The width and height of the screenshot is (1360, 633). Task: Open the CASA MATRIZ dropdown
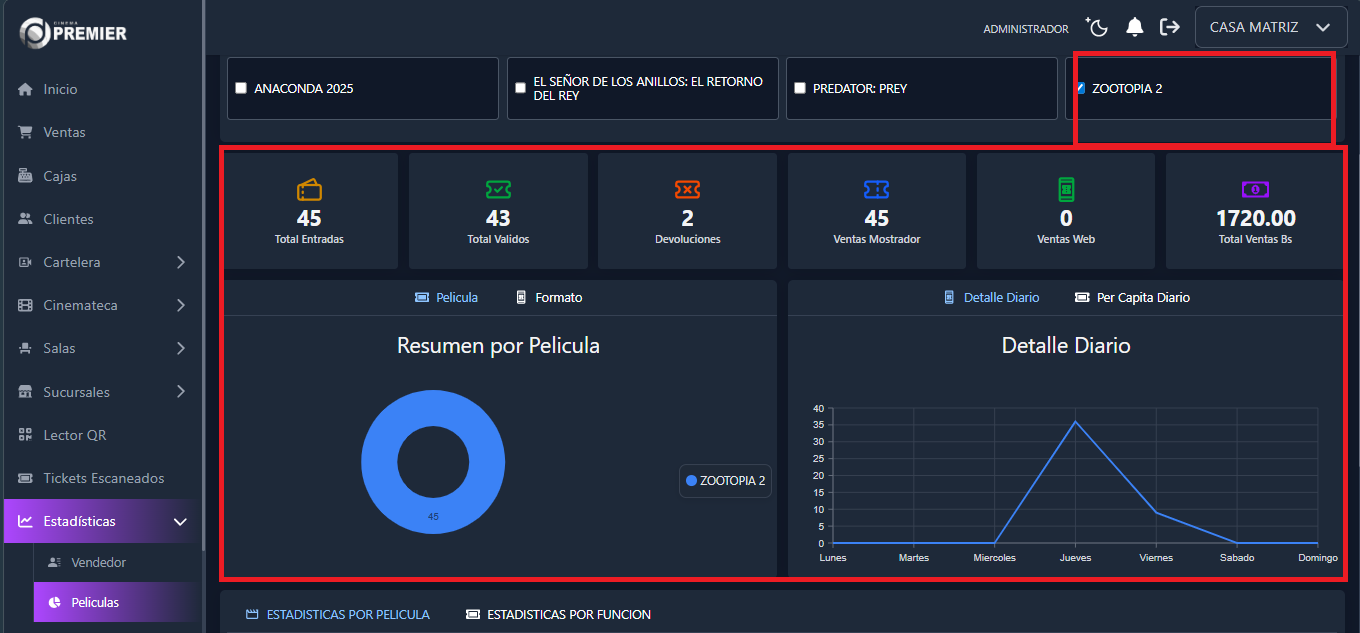click(1270, 26)
